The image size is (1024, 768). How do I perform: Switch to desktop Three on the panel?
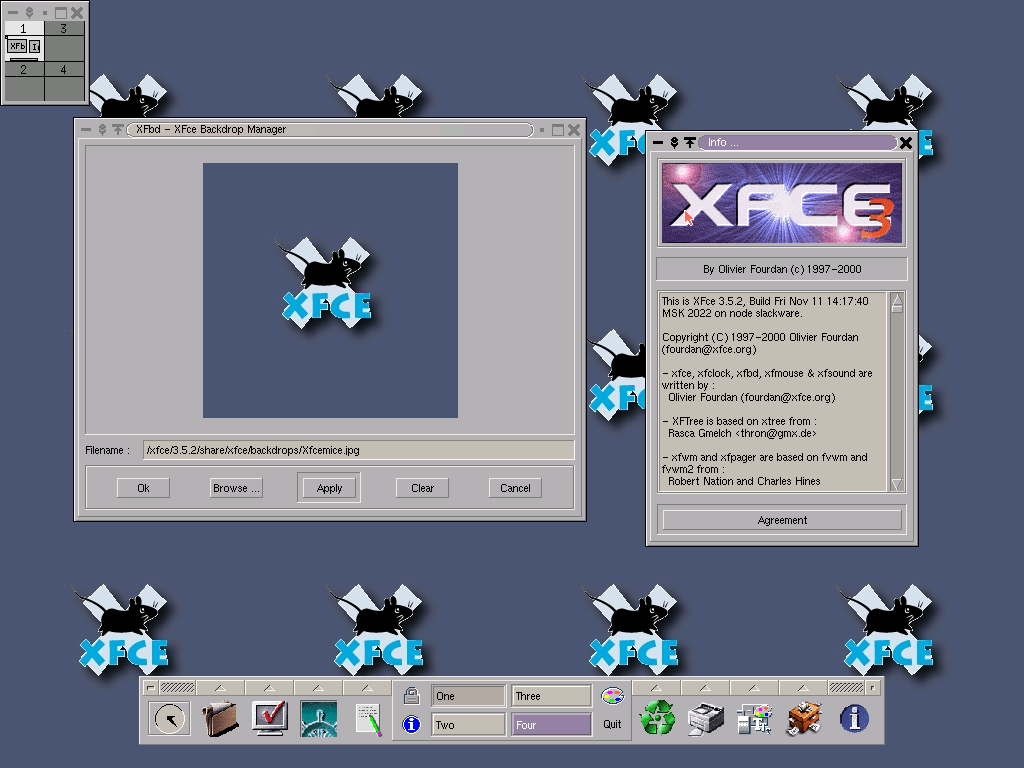pyautogui.click(x=551, y=696)
